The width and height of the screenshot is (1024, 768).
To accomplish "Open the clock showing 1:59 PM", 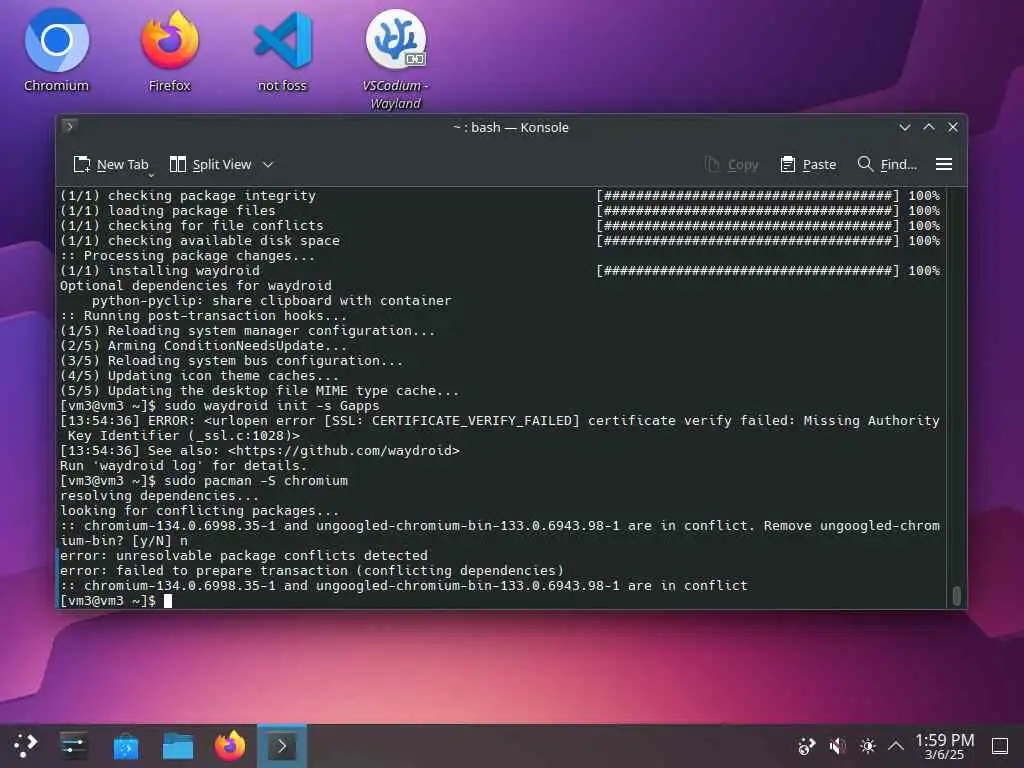I will pos(944,746).
